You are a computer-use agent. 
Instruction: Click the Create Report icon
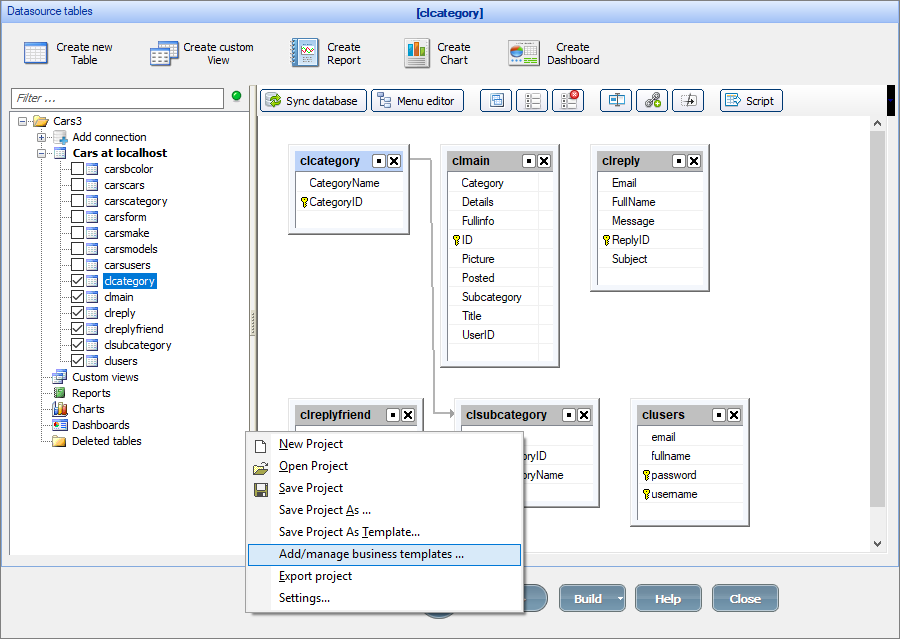304,54
